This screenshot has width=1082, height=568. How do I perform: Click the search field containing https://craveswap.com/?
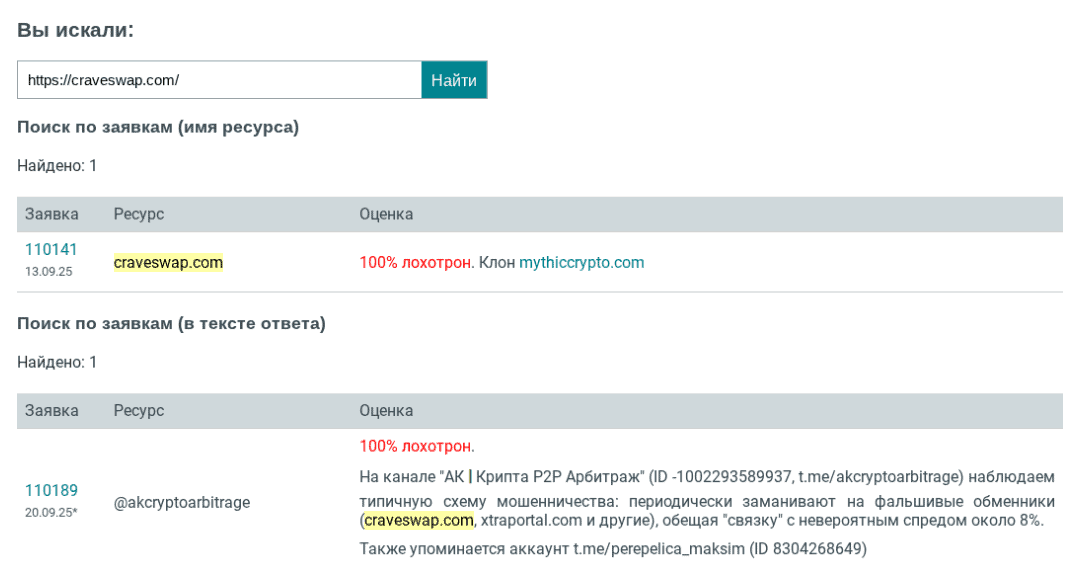(219, 80)
